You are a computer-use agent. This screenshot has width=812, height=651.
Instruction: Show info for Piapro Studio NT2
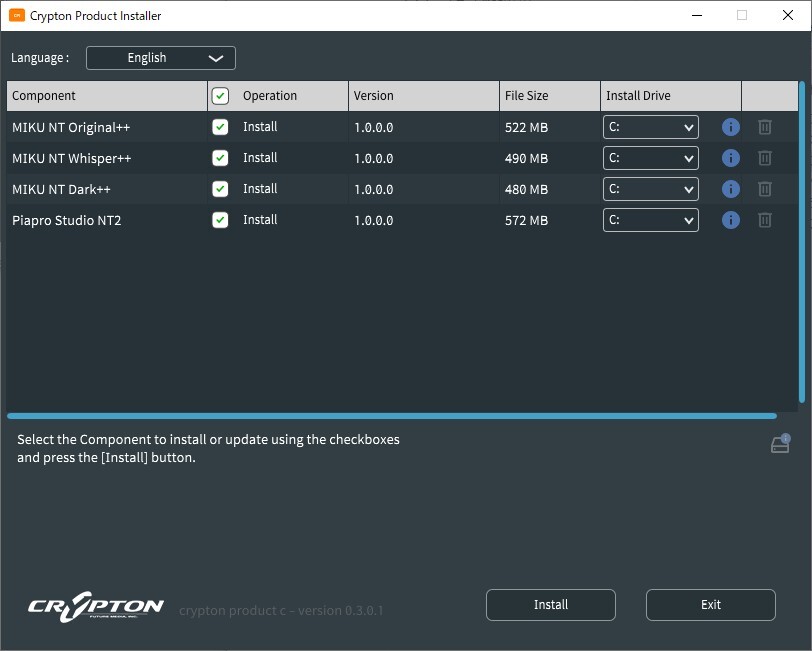(x=730, y=220)
